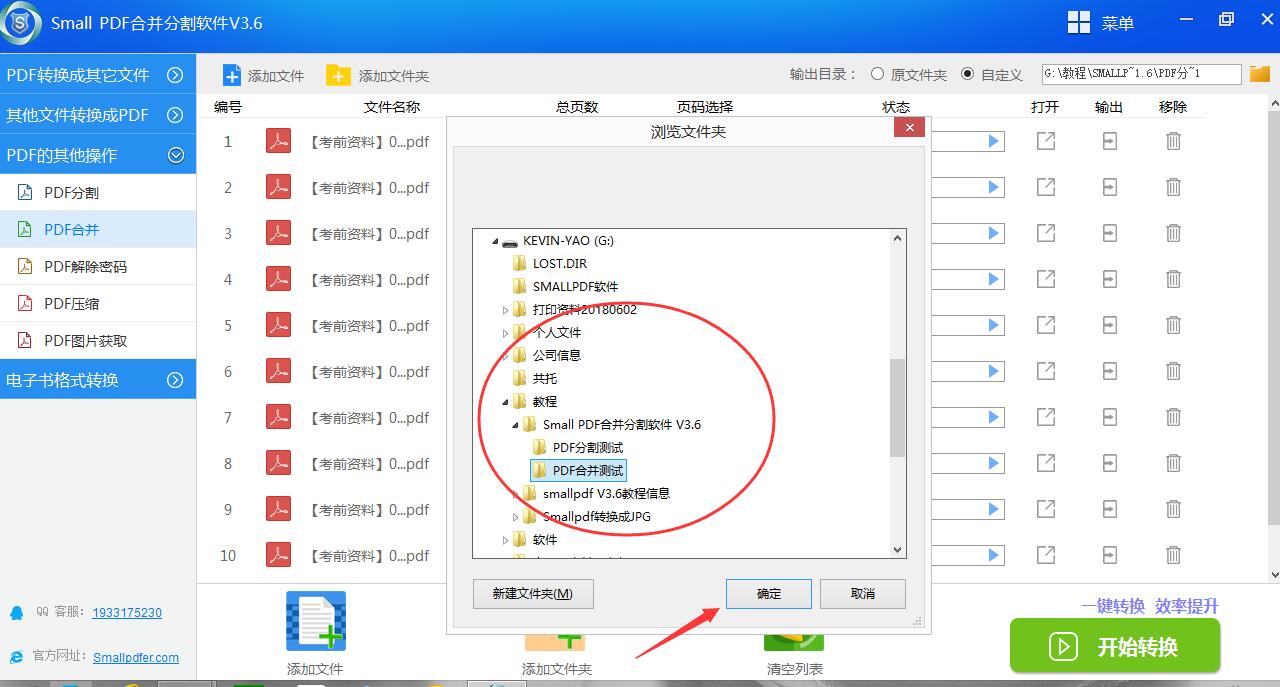Click the PDF icon of file row 10
The height and width of the screenshot is (687, 1280).
(278, 556)
